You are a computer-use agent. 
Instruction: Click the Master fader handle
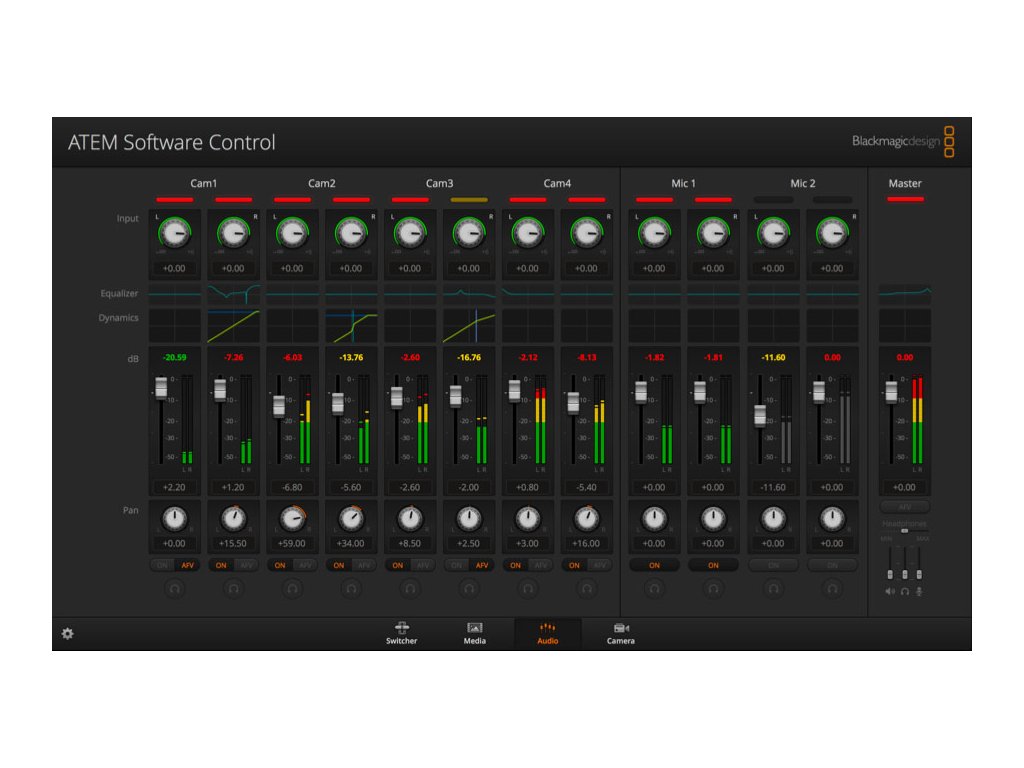tap(891, 392)
